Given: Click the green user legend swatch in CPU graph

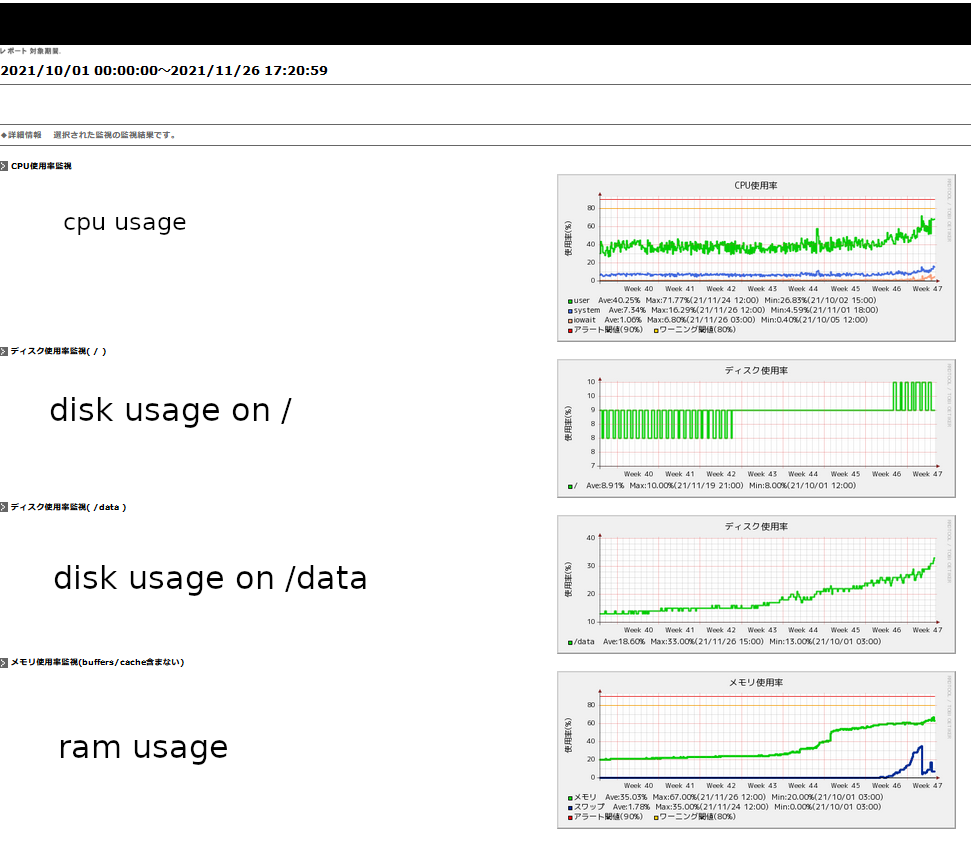Looking at the screenshot, I should (570, 301).
